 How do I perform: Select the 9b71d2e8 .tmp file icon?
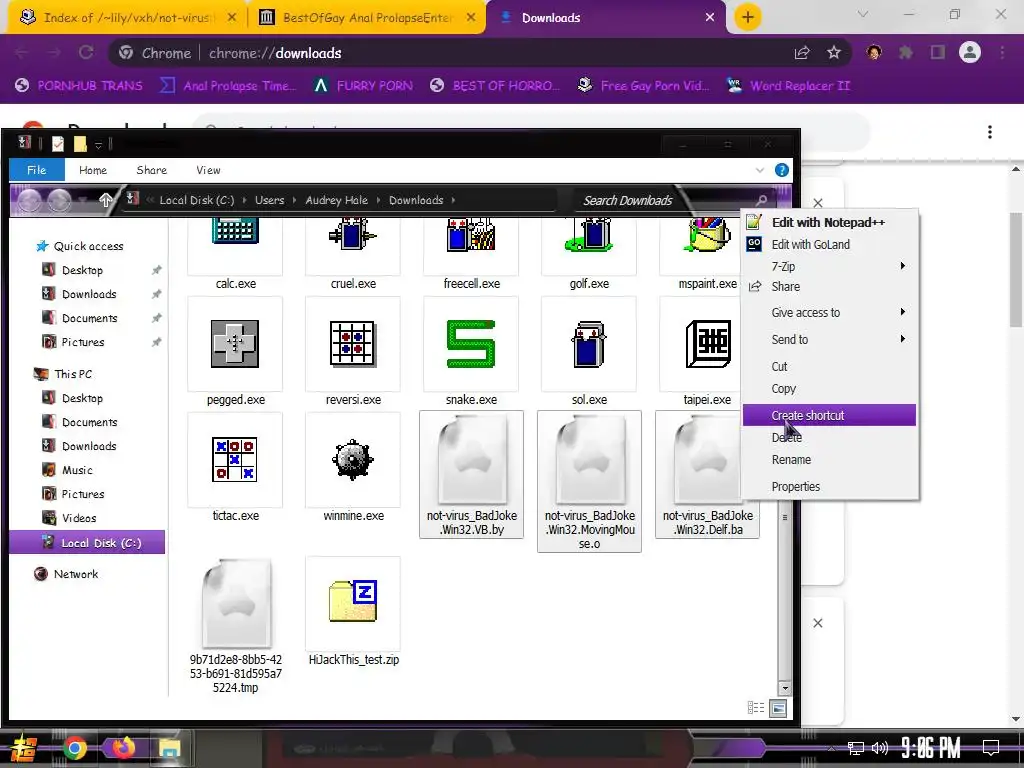pyautogui.click(x=236, y=603)
